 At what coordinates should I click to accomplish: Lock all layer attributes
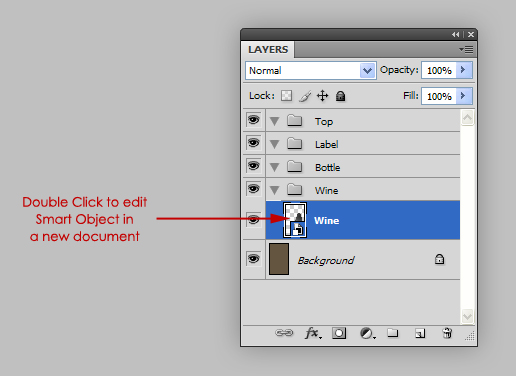[340, 96]
